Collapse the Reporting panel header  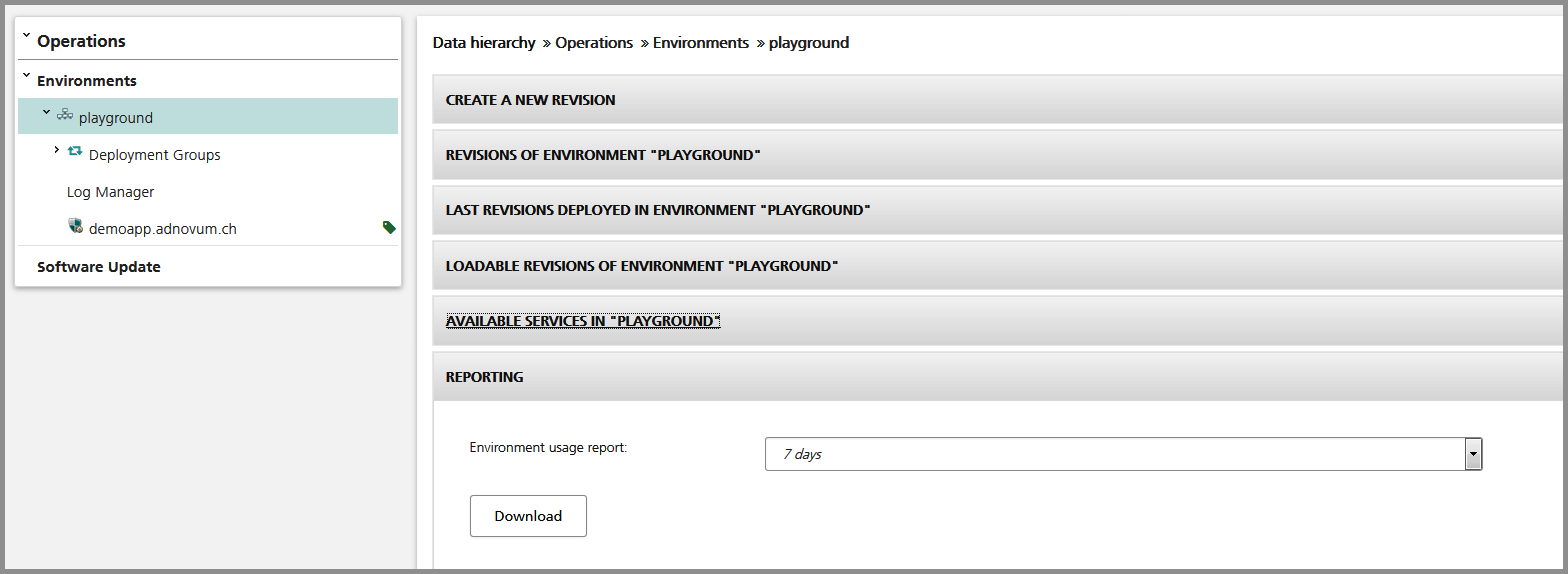coord(1000,377)
